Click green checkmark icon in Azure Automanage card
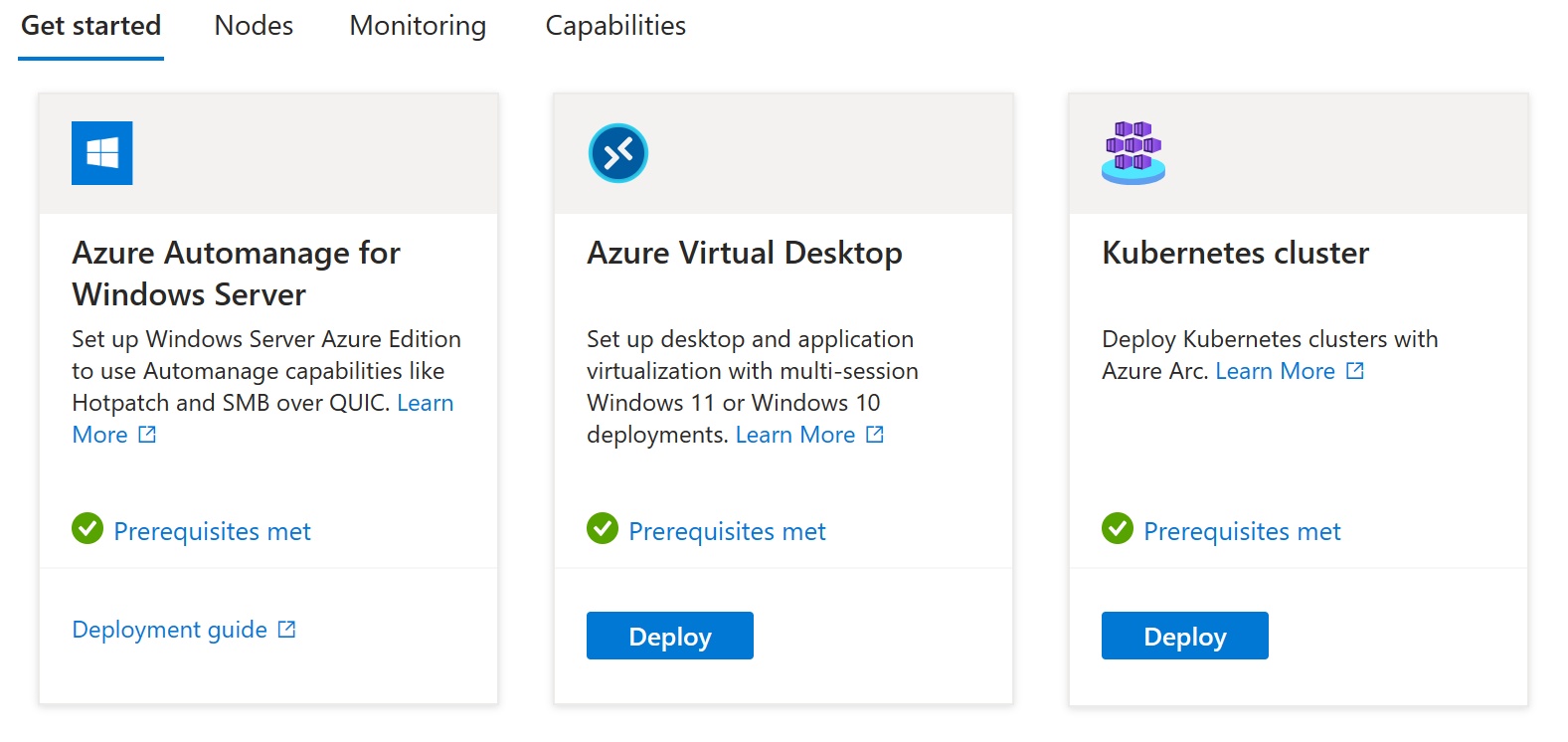The height and width of the screenshot is (742, 1568). tap(87, 529)
